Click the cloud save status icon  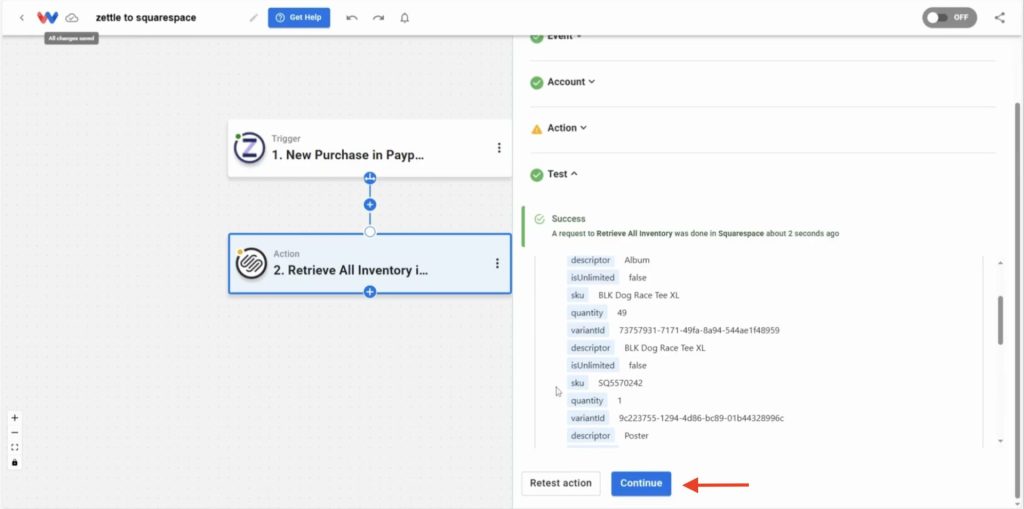coord(72,18)
